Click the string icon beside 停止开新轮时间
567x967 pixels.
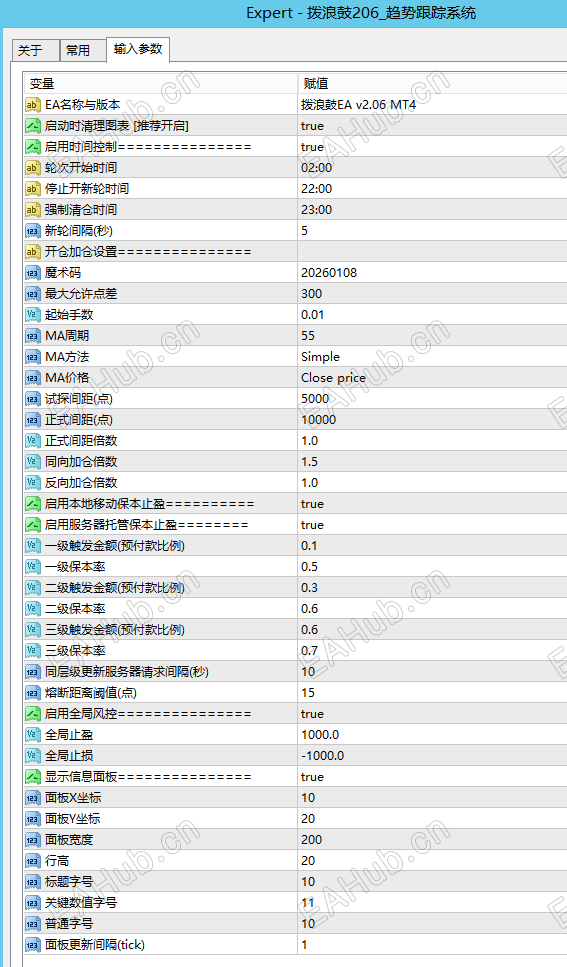[x=33, y=189]
